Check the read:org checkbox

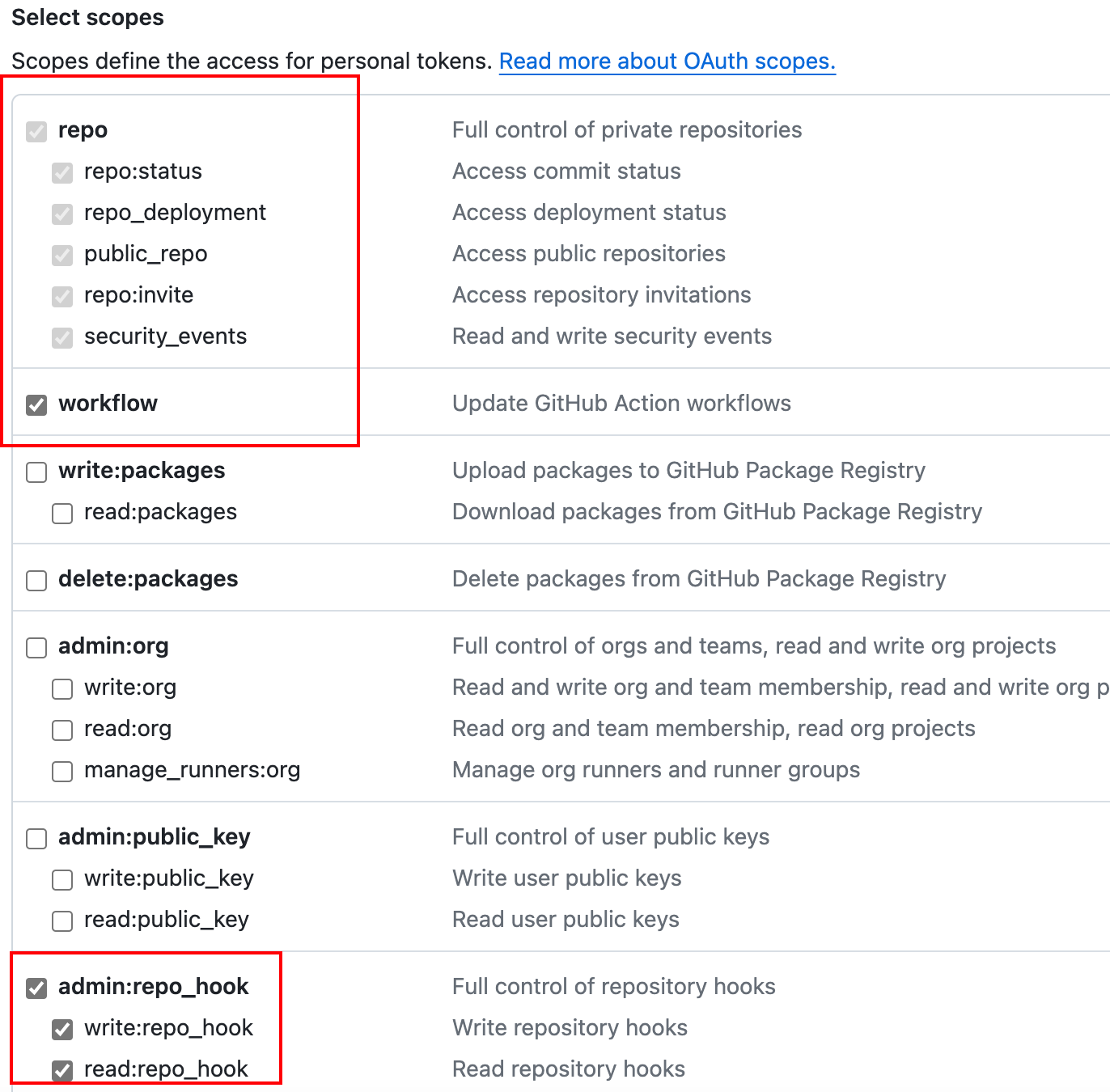pyautogui.click(x=62, y=730)
